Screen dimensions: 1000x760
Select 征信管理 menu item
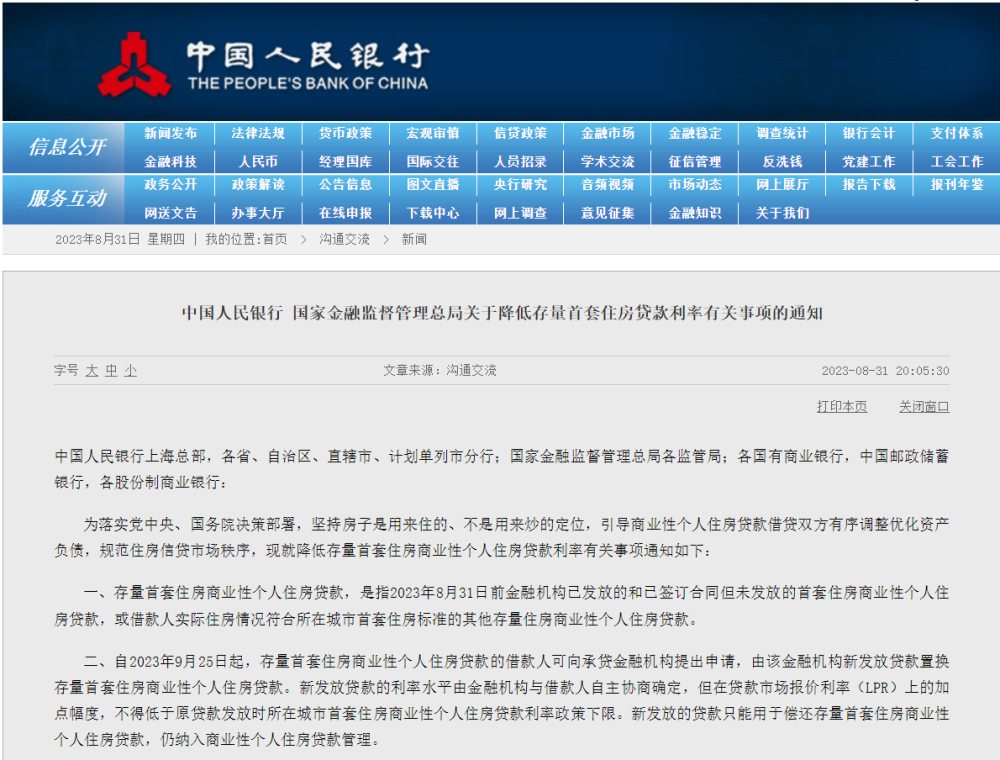pos(695,162)
